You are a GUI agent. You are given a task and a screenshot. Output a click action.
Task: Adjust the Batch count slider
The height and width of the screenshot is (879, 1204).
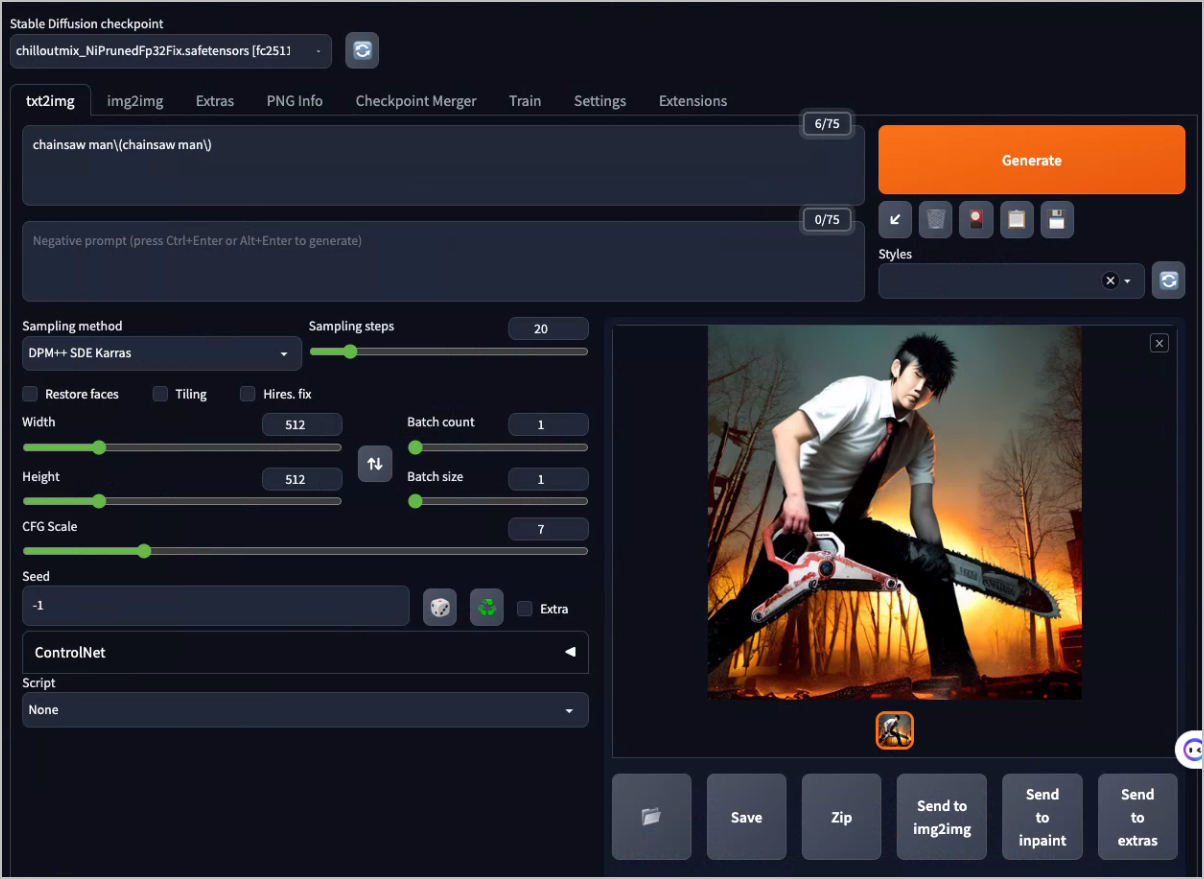coord(498,447)
